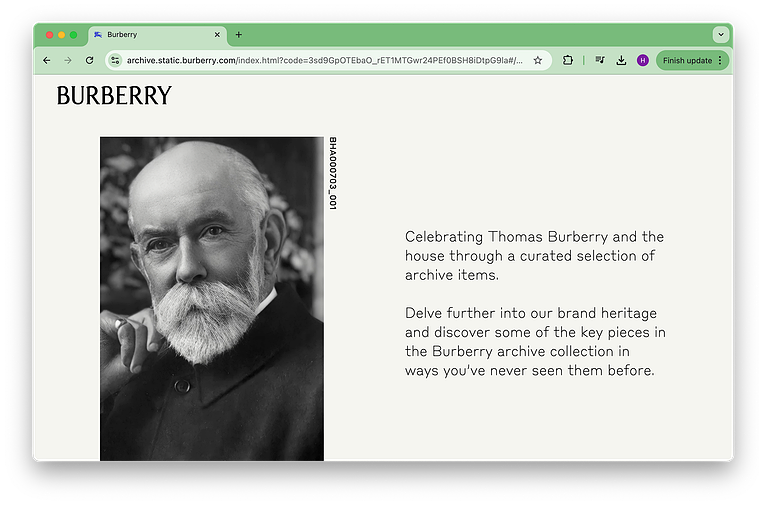Open the purple H profile avatar
Screen dimensions: 759x505
pos(642,61)
